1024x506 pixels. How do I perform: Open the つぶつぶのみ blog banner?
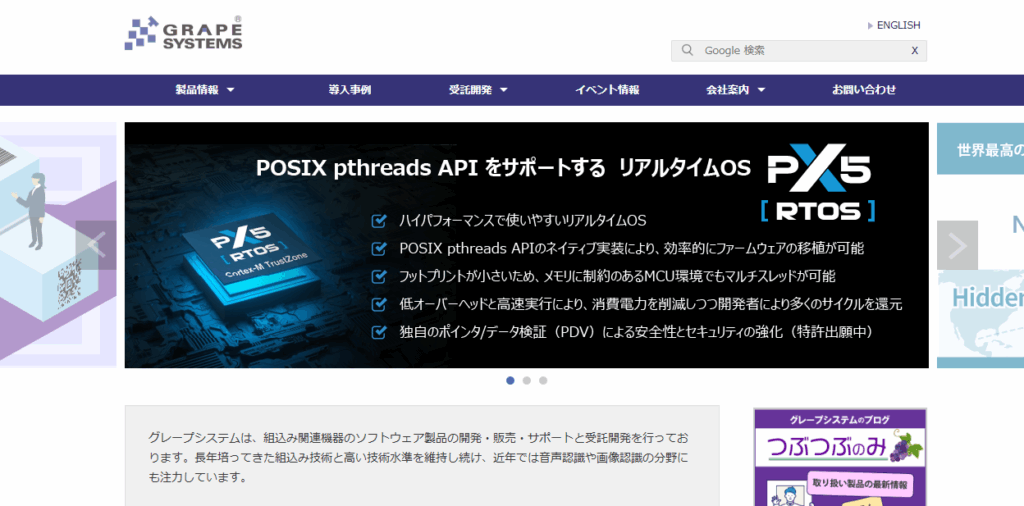click(840, 457)
